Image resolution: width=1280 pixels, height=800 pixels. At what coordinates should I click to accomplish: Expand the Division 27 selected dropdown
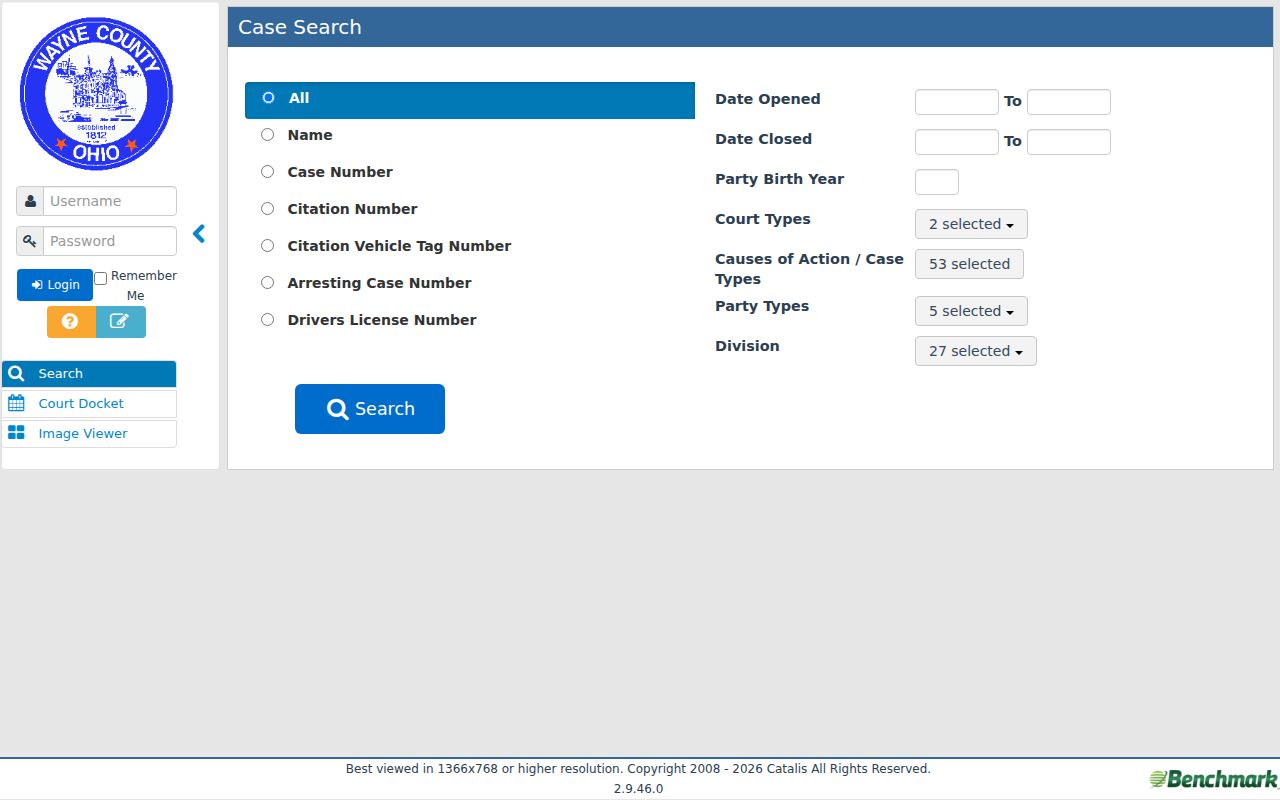pos(975,351)
